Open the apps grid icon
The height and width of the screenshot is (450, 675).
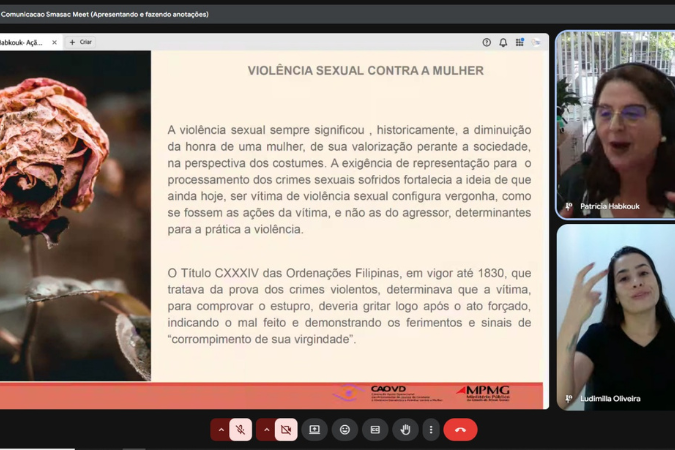tap(520, 42)
